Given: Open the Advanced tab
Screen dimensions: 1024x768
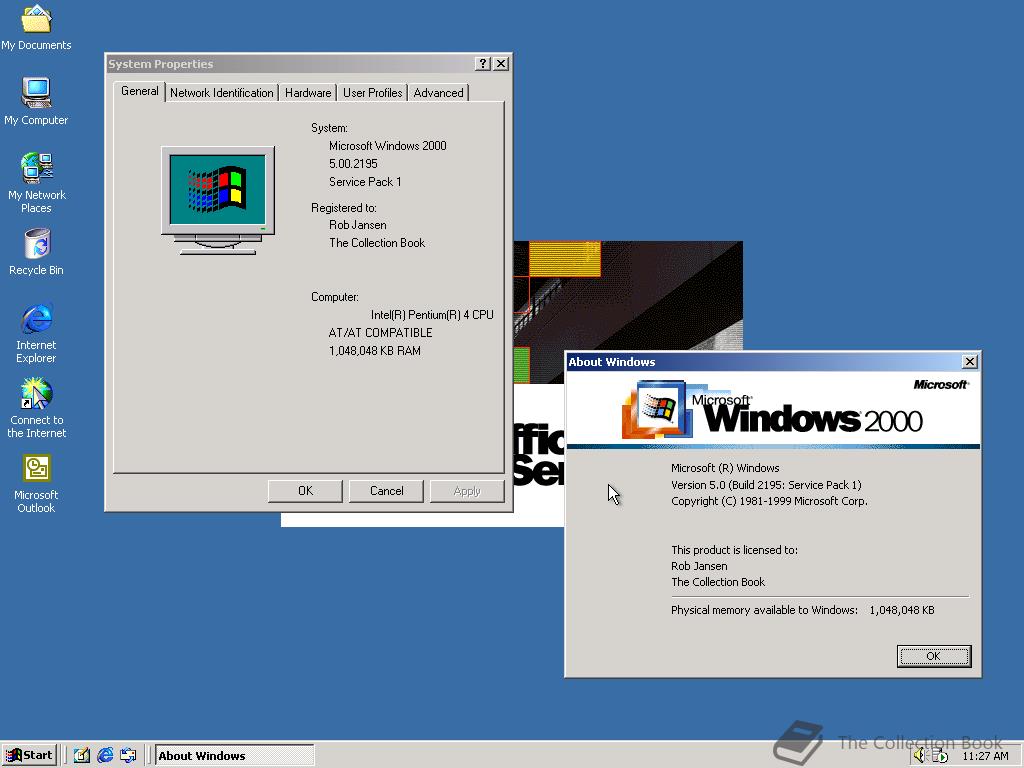Looking at the screenshot, I should click(x=438, y=93).
